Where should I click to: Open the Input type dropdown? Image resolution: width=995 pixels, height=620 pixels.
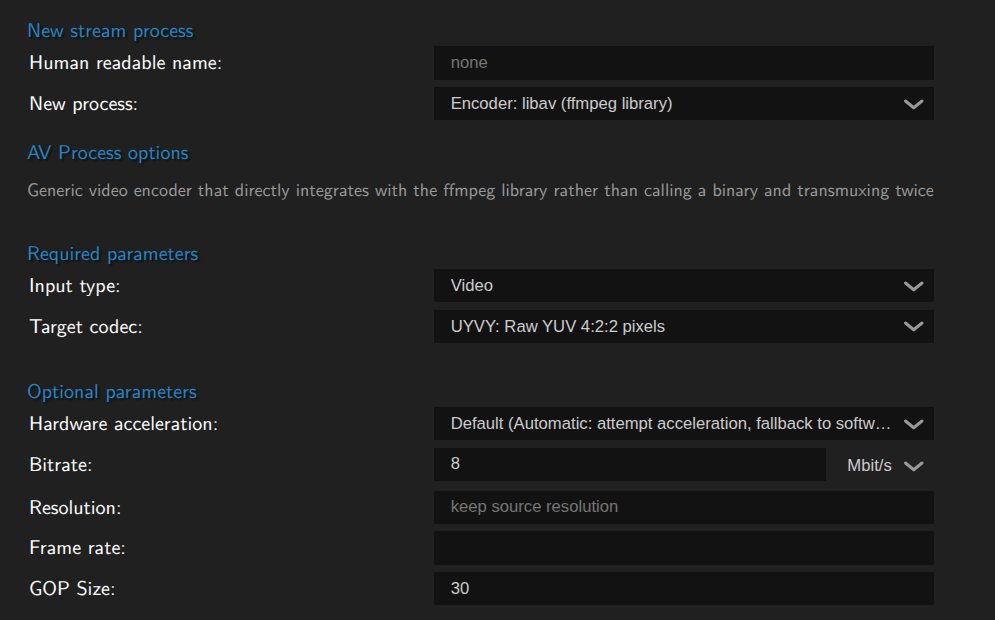click(x=683, y=285)
